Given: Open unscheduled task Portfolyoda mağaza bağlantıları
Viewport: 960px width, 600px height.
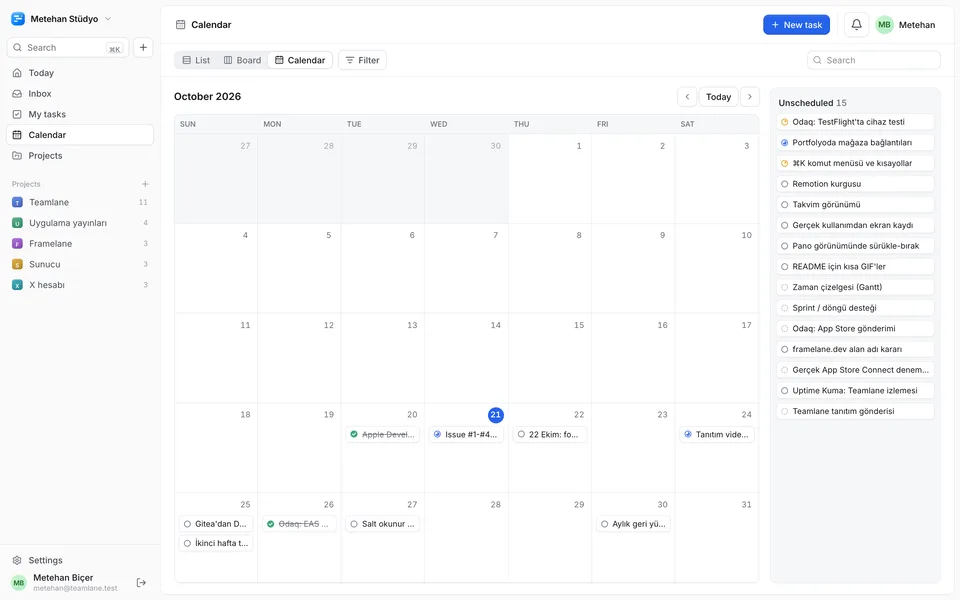Looking at the screenshot, I should (x=855, y=143).
